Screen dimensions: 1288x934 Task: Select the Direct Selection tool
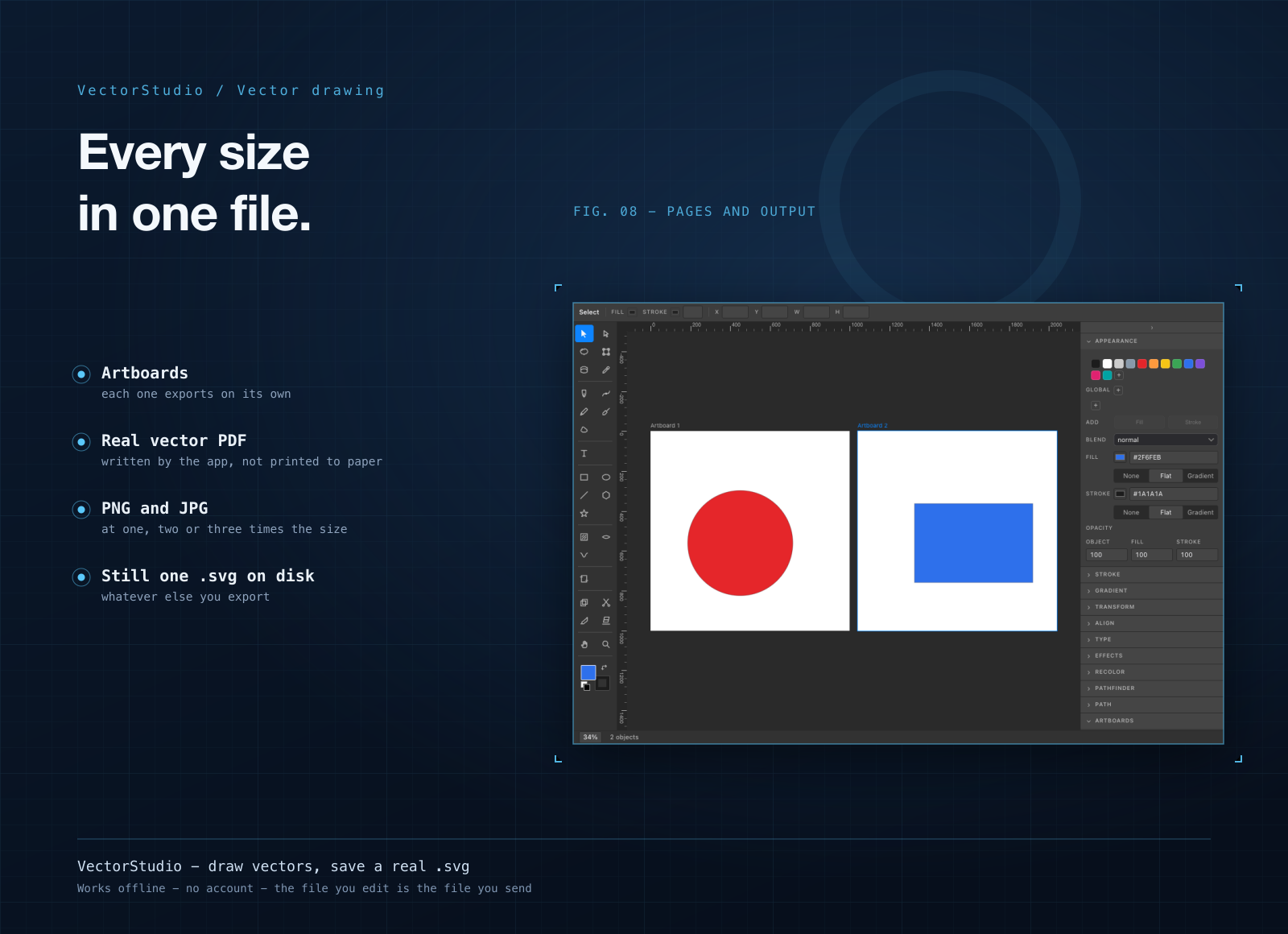606,333
